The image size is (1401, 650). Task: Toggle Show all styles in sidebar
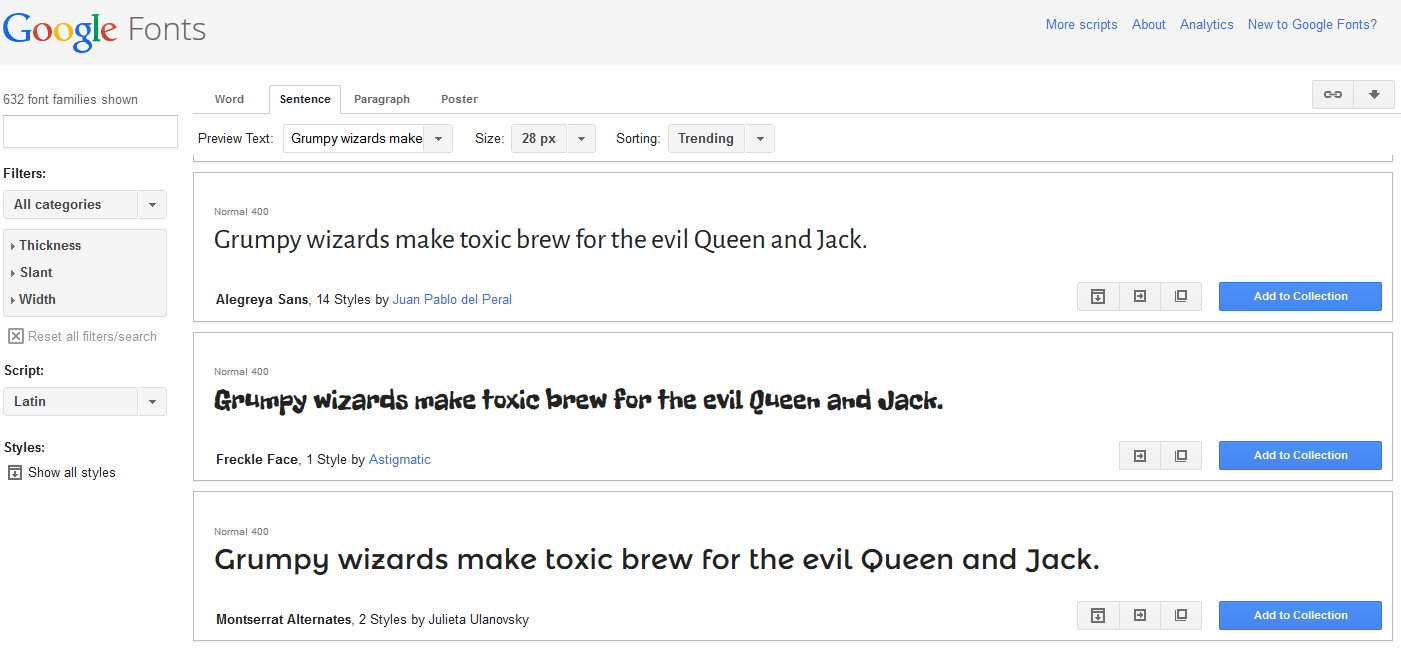click(x=61, y=472)
